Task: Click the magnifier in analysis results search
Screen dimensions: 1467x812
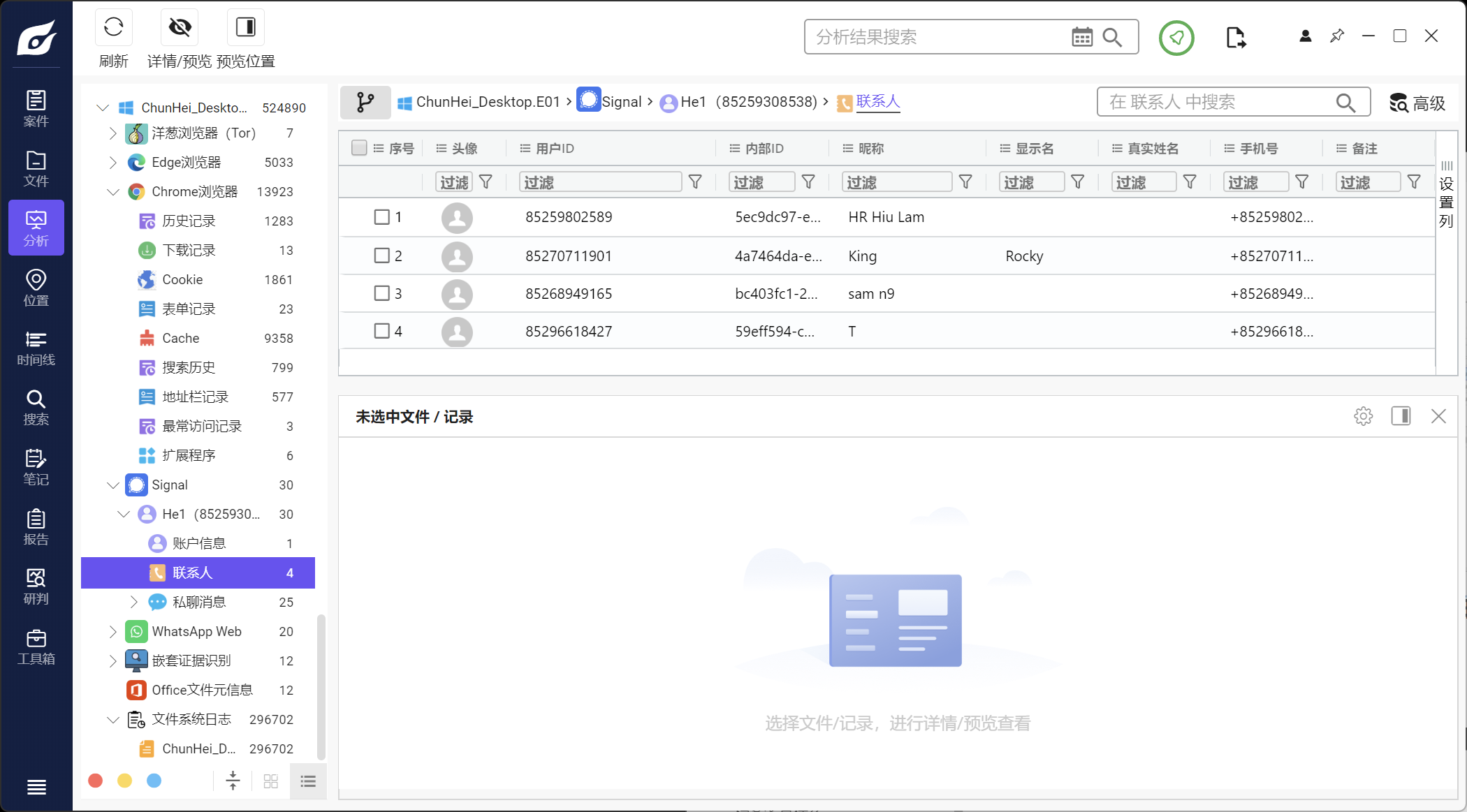Action: click(x=1112, y=37)
